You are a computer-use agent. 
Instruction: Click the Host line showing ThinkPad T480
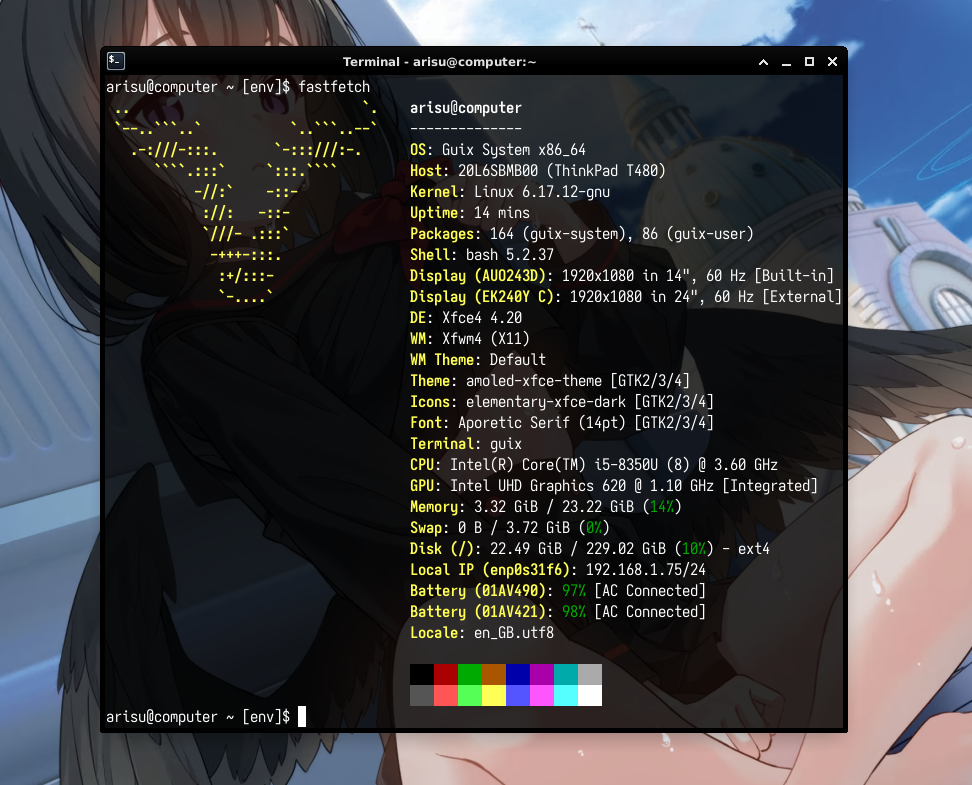click(x=537, y=171)
